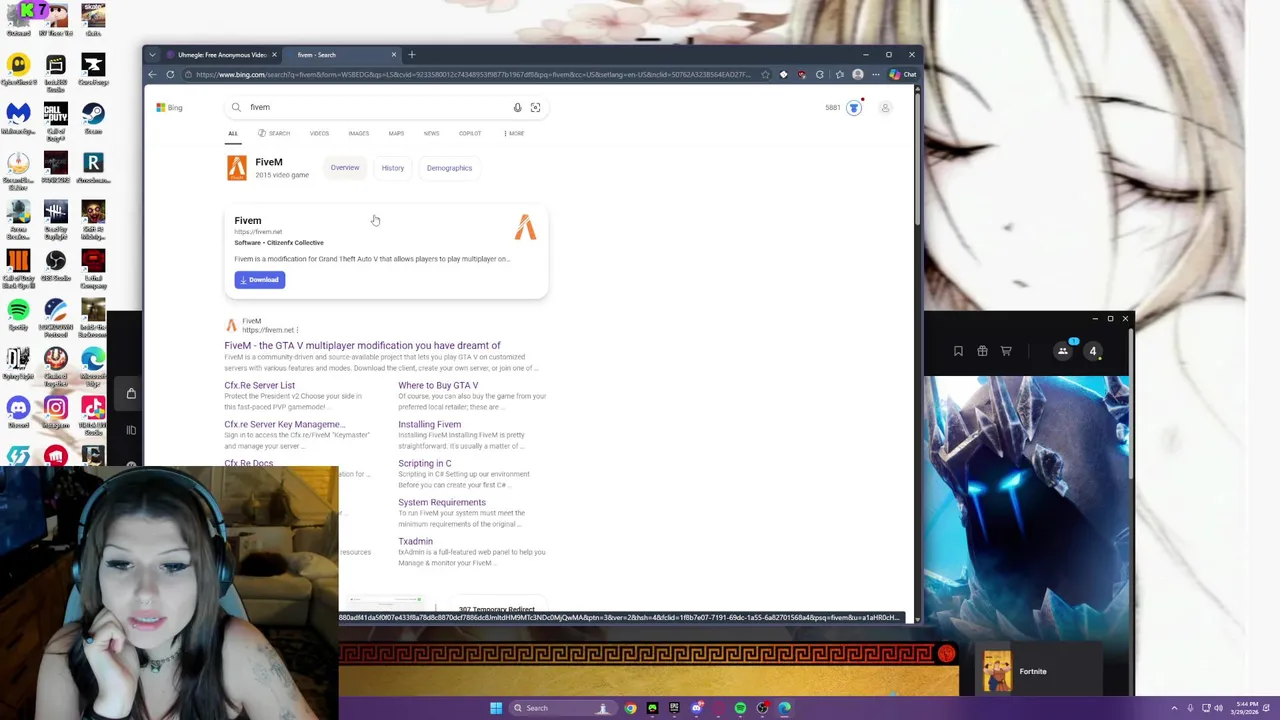Open a new tab with the plus button

pos(411,55)
